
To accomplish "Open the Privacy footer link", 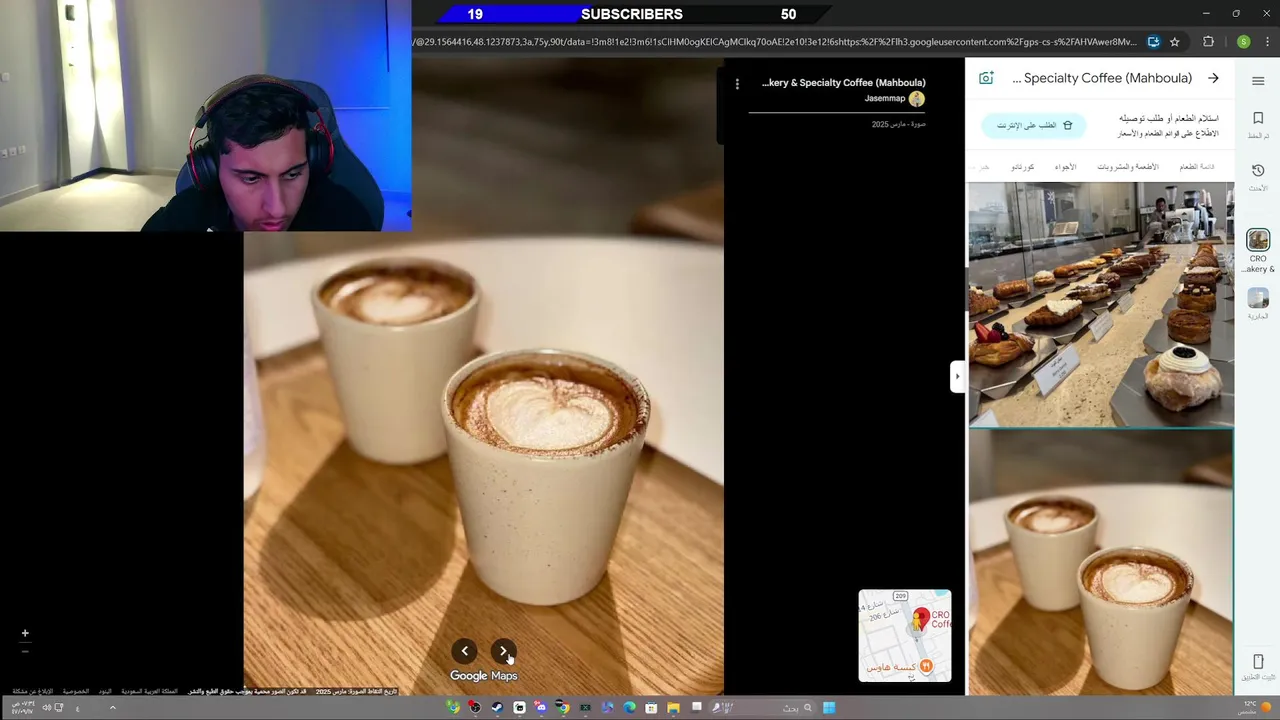I will click(76, 691).
